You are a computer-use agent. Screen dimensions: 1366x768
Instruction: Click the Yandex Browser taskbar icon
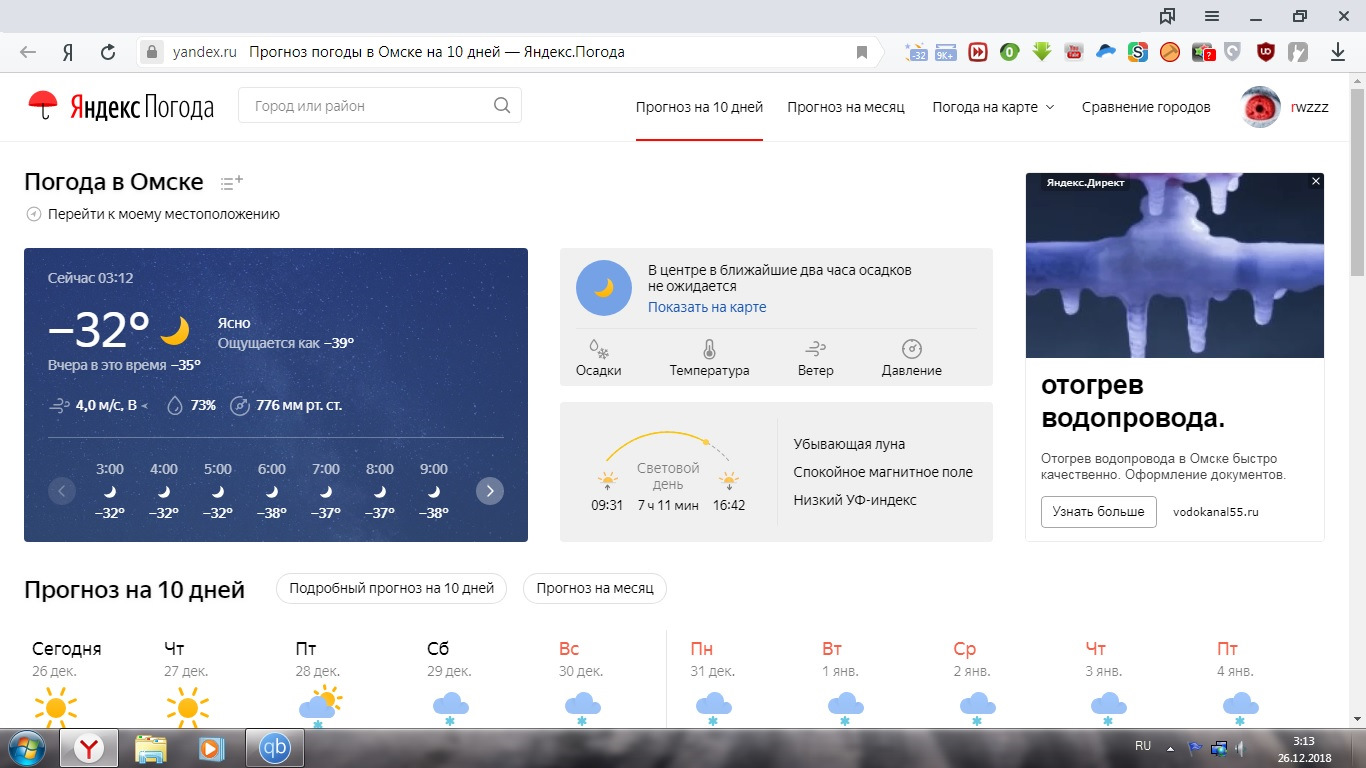tap(90, 748)
